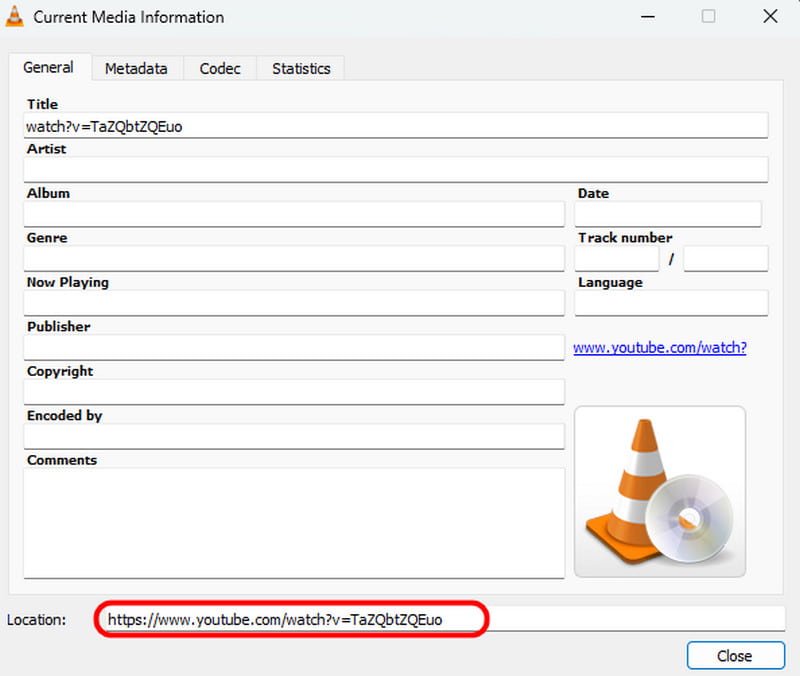Select the Album field
Viewport: 800px width, 676px height.
[293, 214]
